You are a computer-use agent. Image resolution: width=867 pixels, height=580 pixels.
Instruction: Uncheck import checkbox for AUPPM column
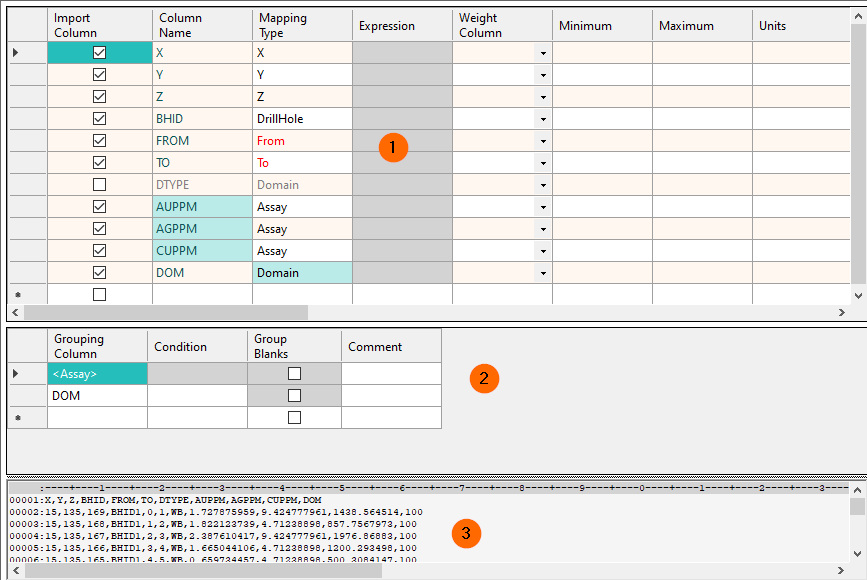(x=99, y=207)
